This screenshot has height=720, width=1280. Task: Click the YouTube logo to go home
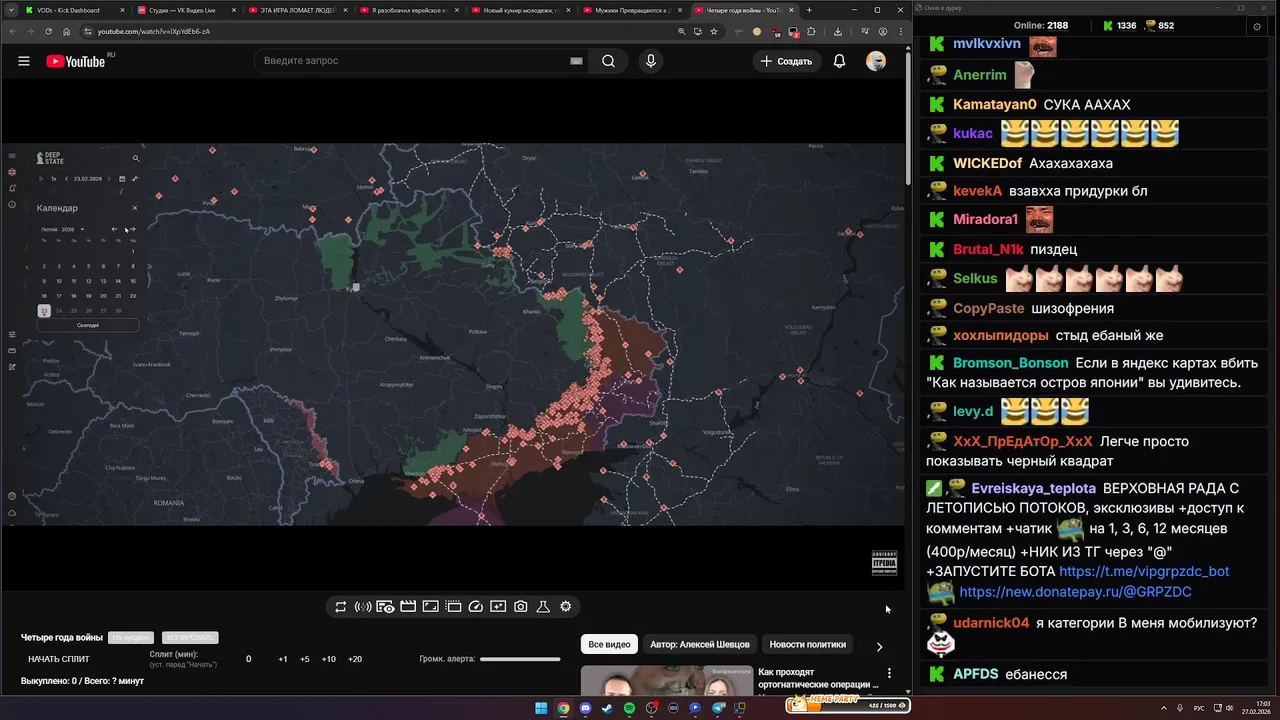(x=75, y=61)
